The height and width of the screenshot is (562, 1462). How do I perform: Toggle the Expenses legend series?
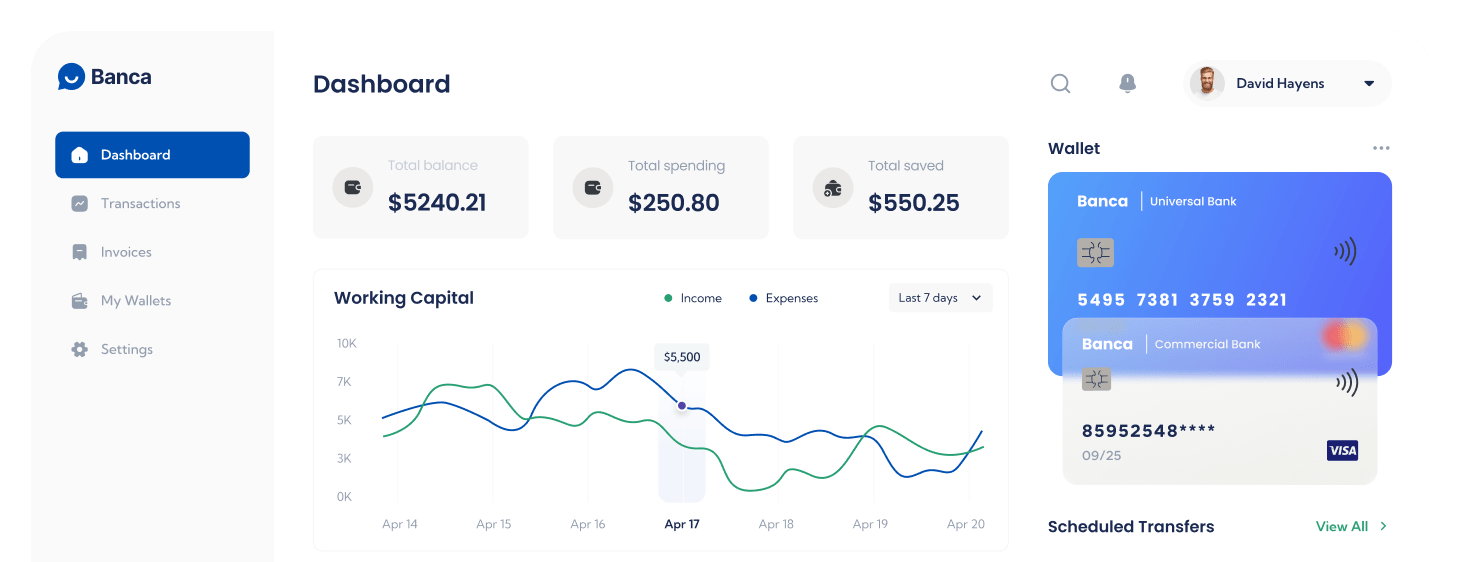[x=783, y=298]
